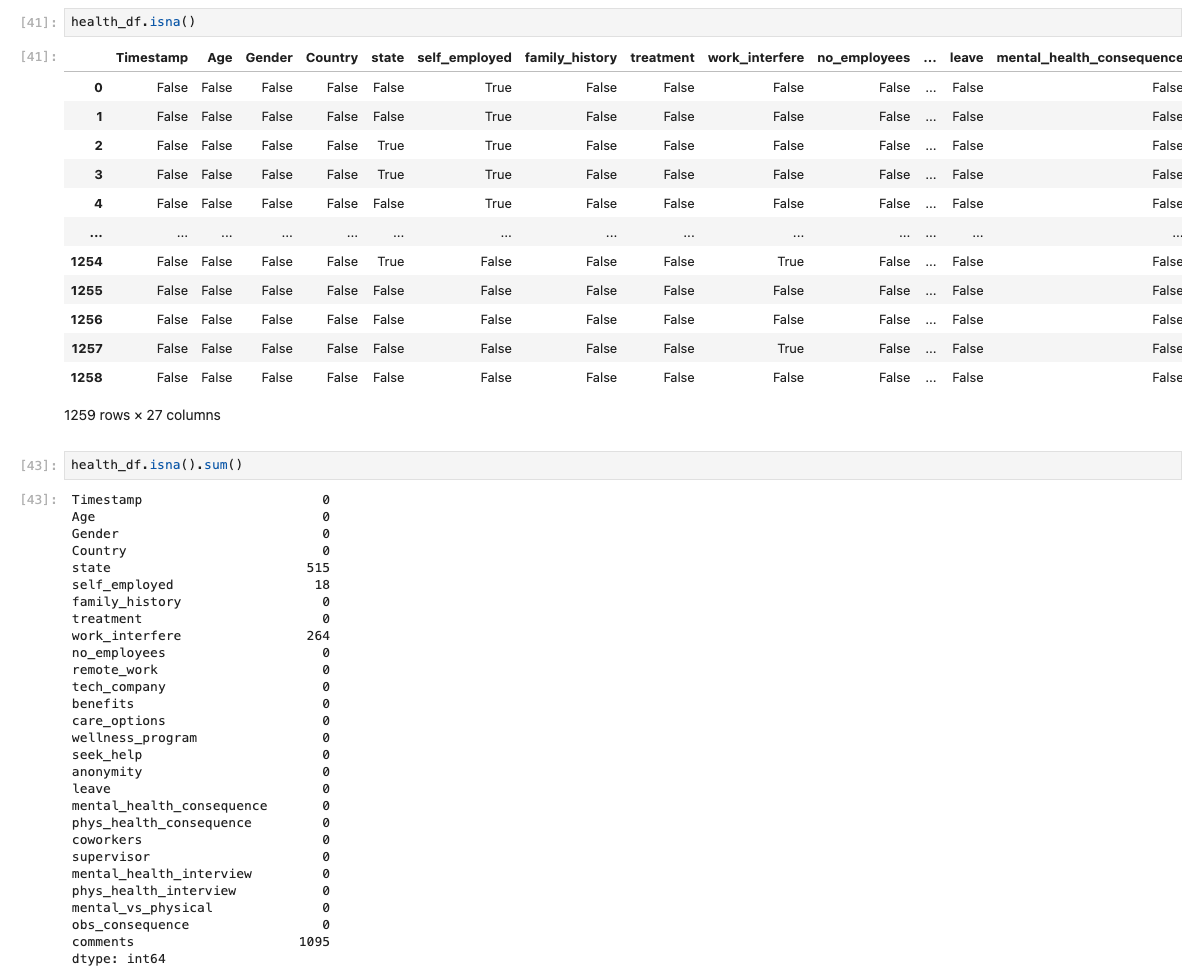Click the Country column header

tap(331, 58)
